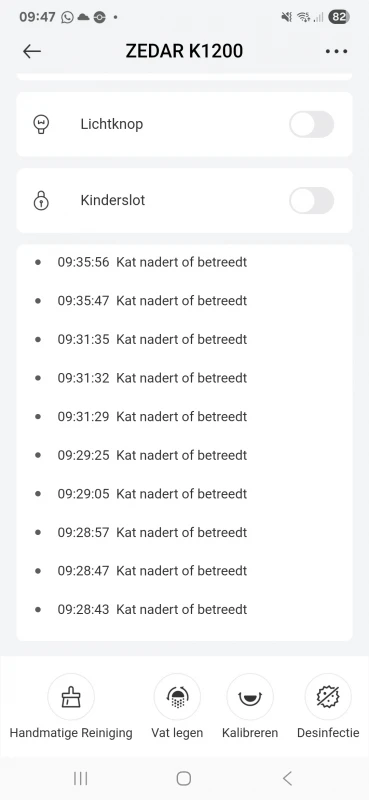Tap the 09:31:32 Kat nadert entry
Screen dimensions: 369x800
152,378
